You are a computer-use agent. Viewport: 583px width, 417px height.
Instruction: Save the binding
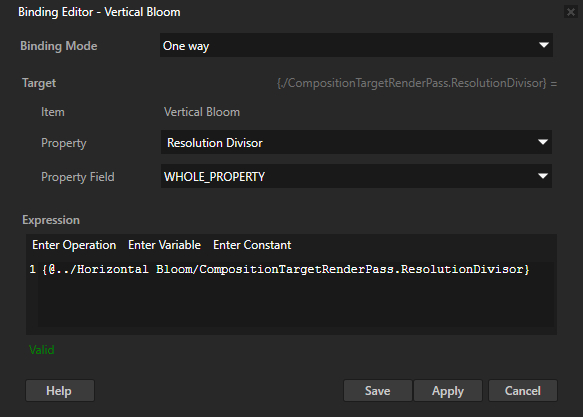coord(378,391)
